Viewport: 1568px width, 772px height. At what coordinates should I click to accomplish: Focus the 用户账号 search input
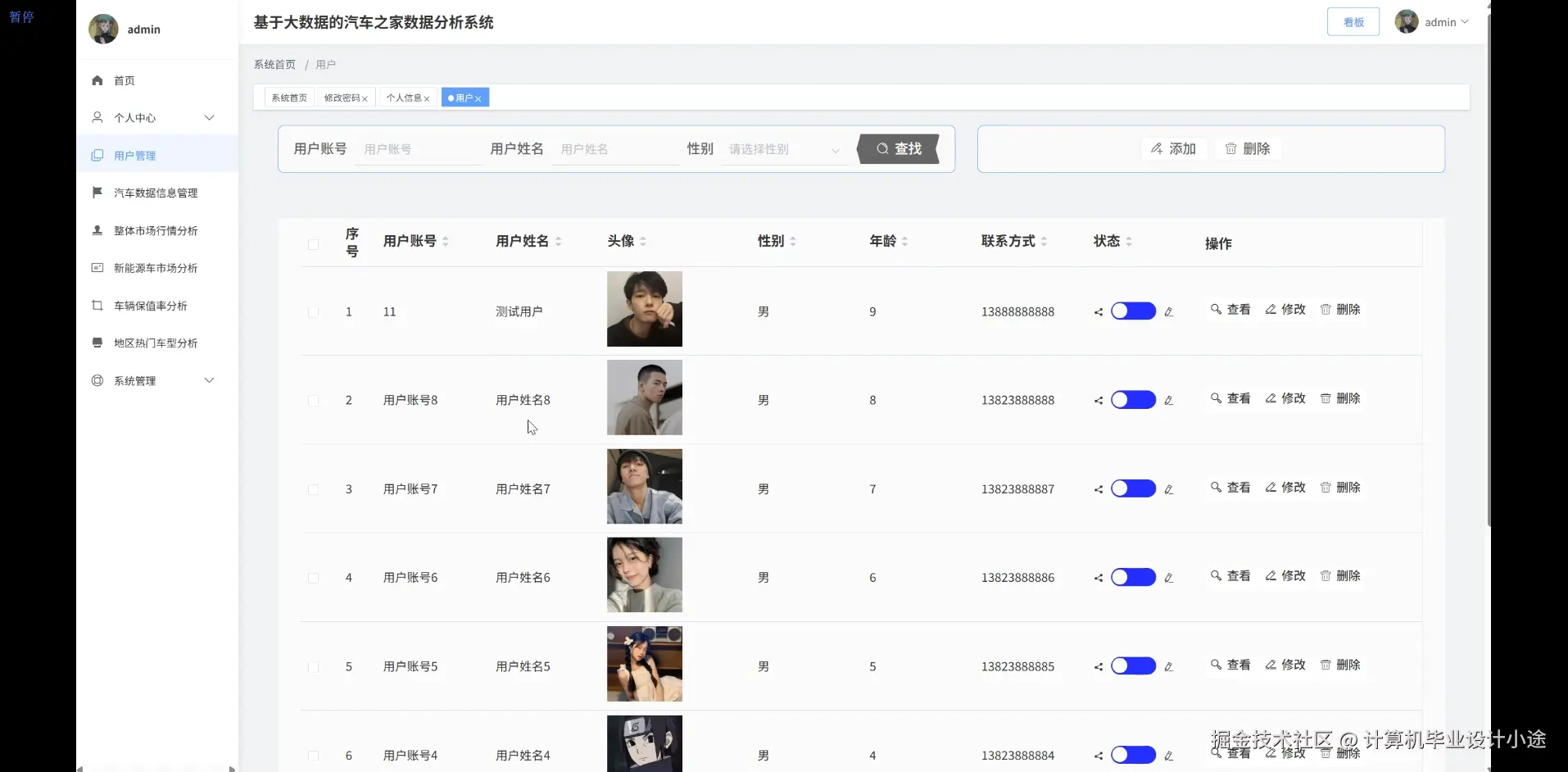[419, 149]
